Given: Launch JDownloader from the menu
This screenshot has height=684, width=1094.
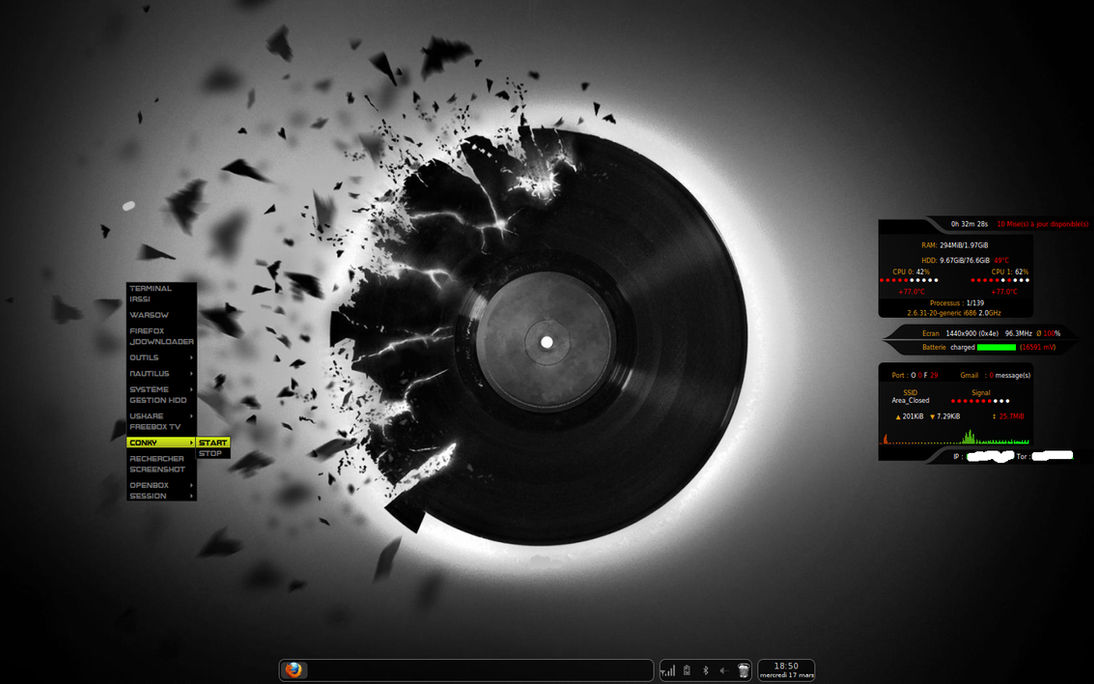Looking at the screenshot, I should [x=160, y=341].
